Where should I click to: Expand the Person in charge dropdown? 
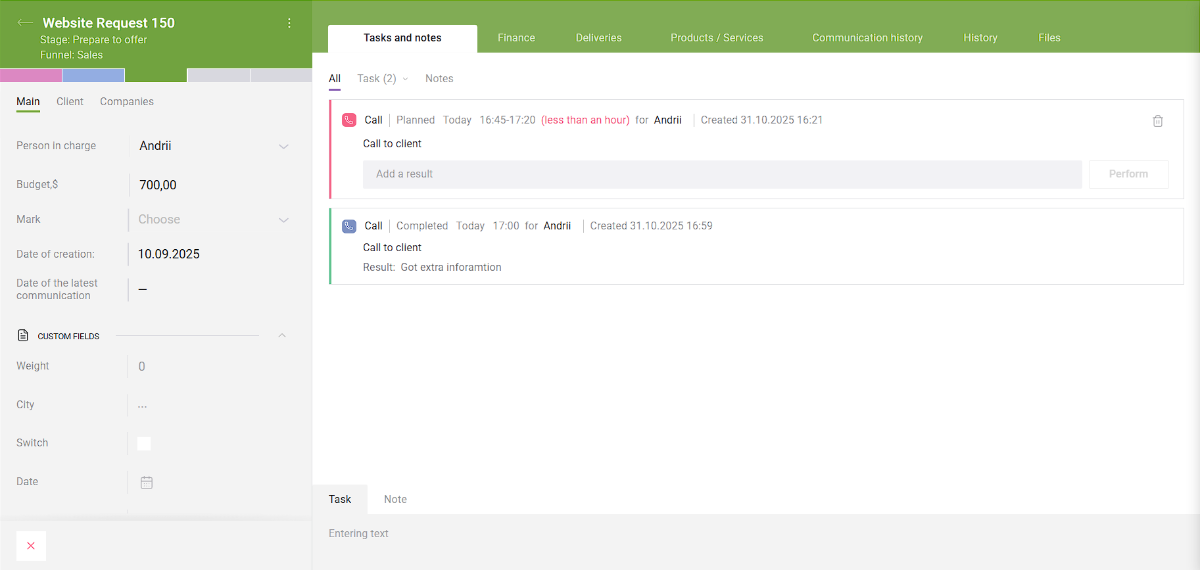283,146
